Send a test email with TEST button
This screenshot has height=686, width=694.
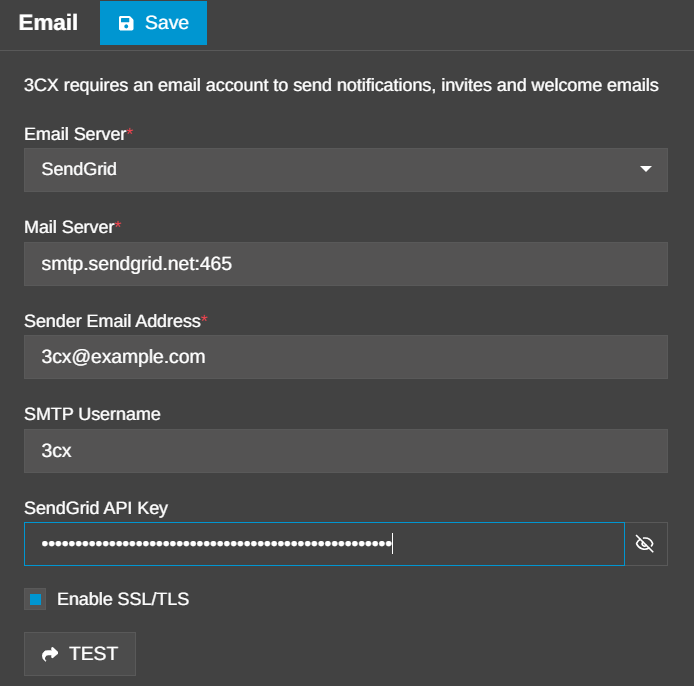80,654
